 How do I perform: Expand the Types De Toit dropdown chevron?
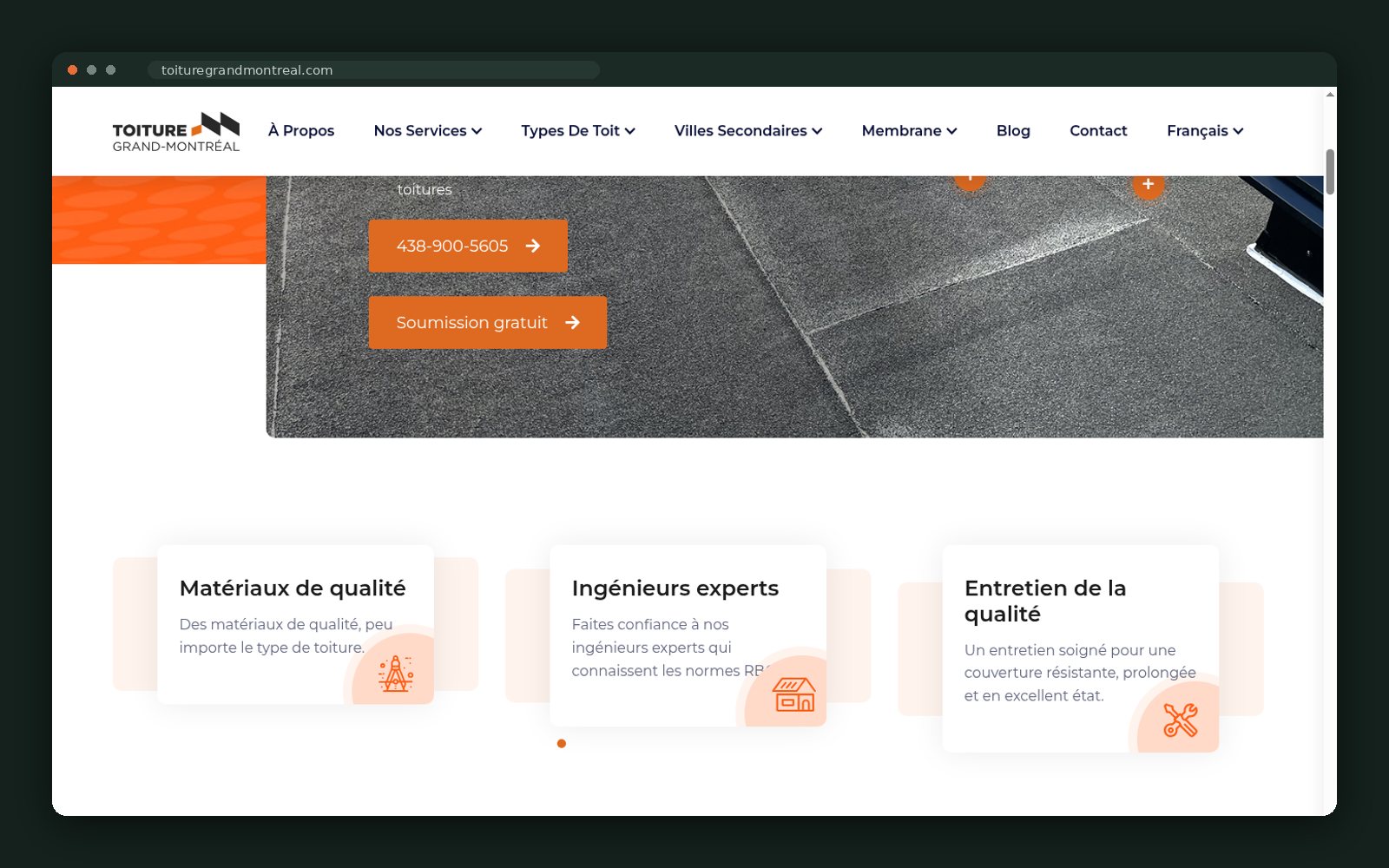click(630, 131)
